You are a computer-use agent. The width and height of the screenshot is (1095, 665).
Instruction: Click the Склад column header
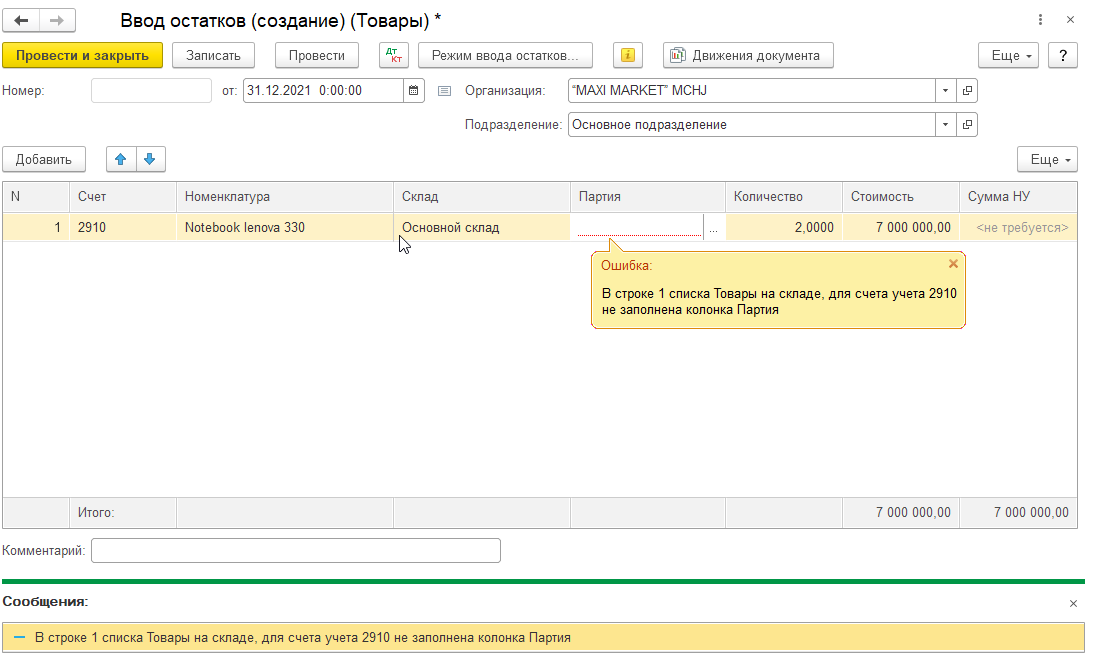tap(482, 197)
